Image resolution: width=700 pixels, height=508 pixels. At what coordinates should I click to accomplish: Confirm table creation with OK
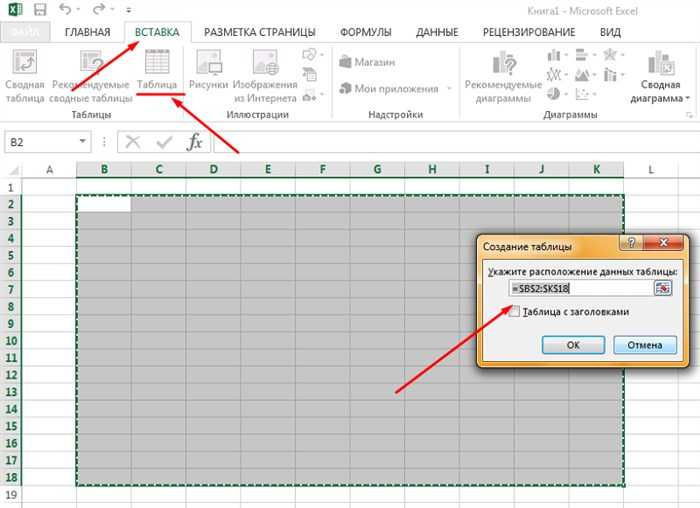pyautogui.click(x=573, y=345)
